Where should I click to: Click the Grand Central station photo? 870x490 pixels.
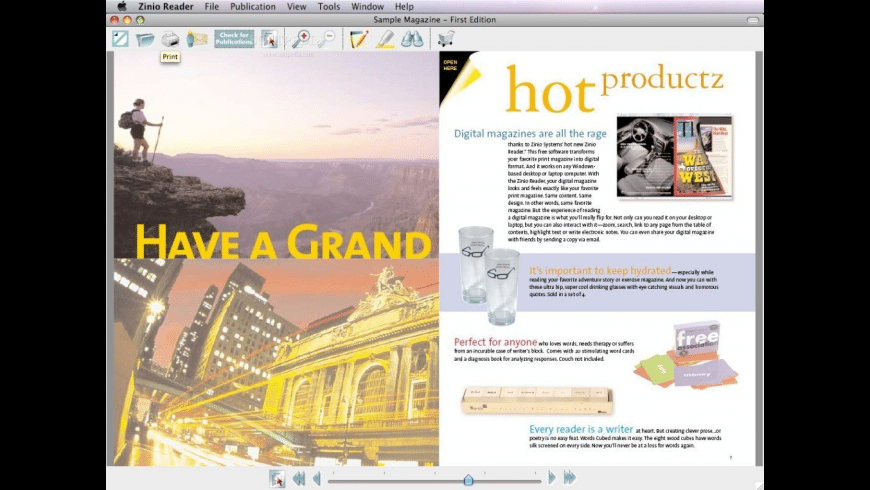[x=276, y=362]
